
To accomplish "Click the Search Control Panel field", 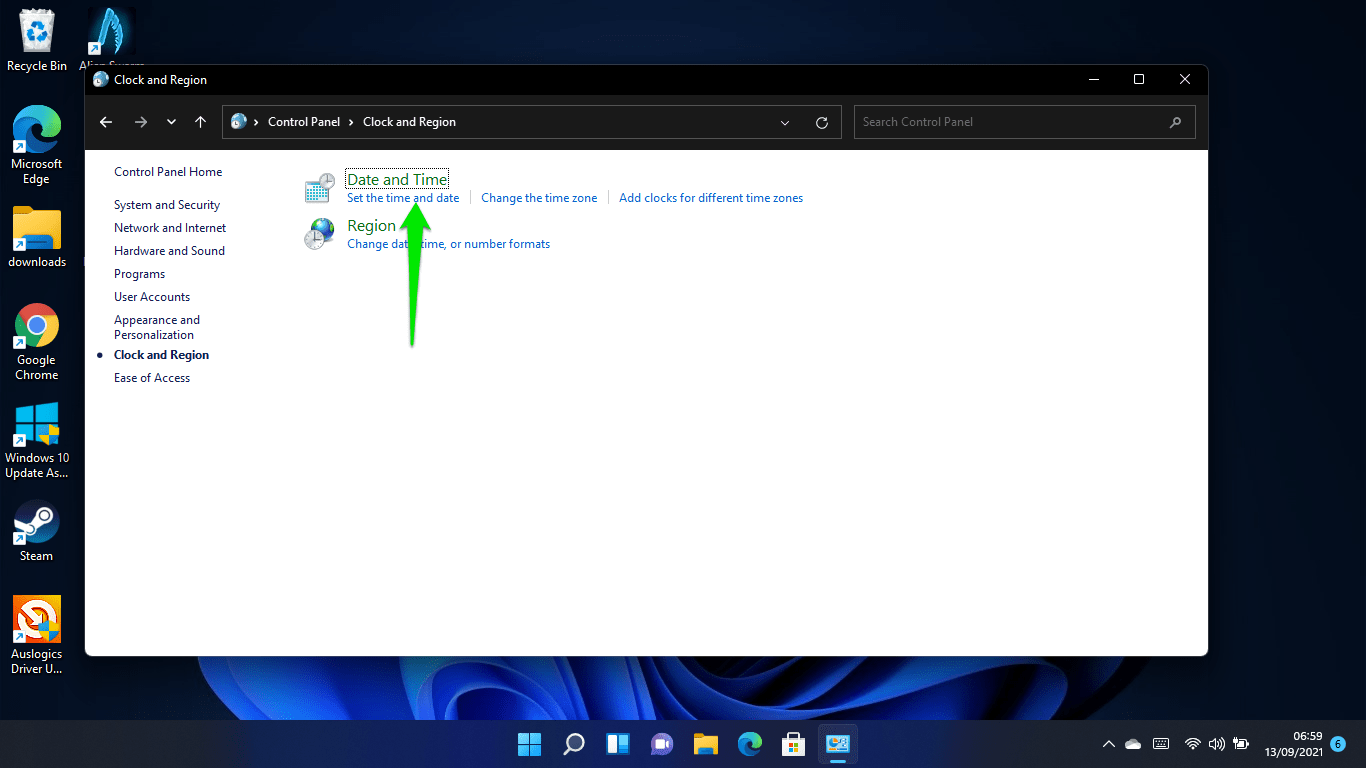I will tap(1010, 122).
